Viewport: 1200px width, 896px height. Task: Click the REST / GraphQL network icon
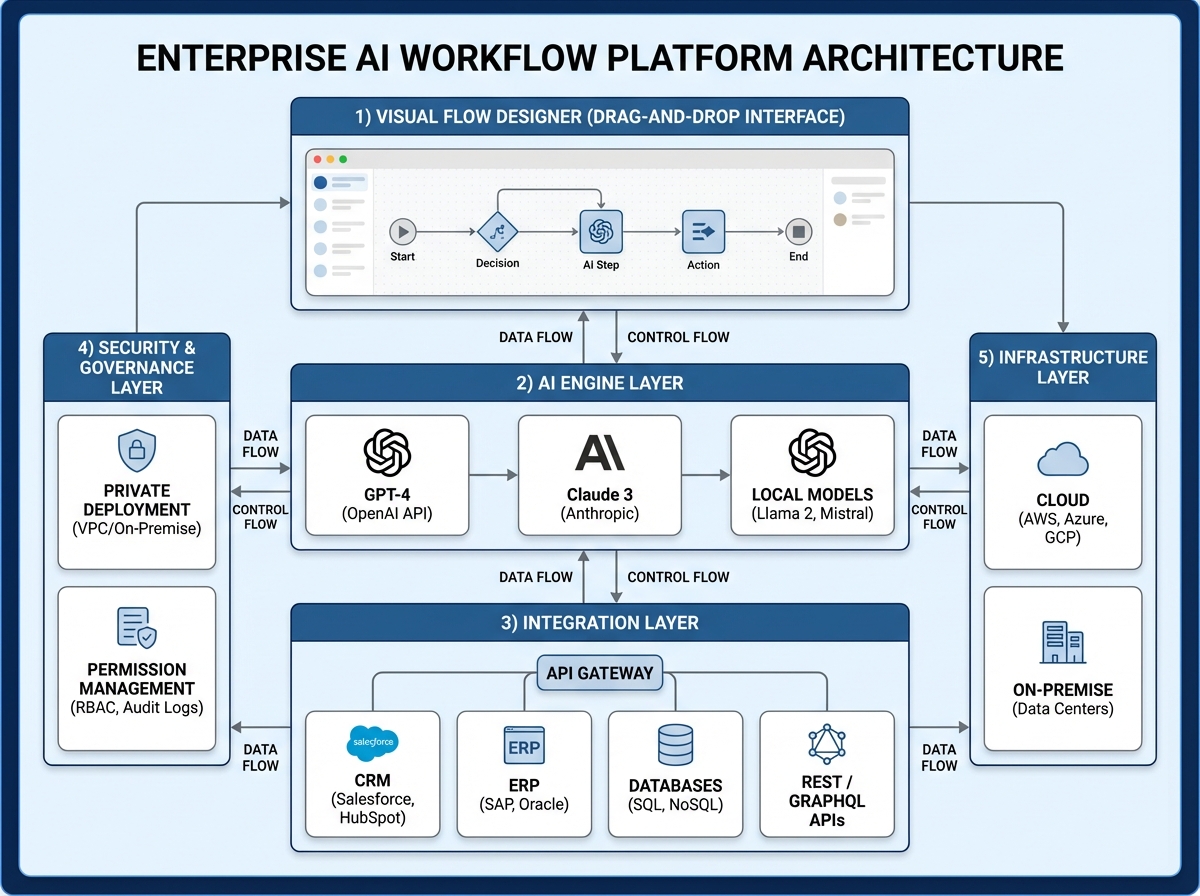coord(826,745)
